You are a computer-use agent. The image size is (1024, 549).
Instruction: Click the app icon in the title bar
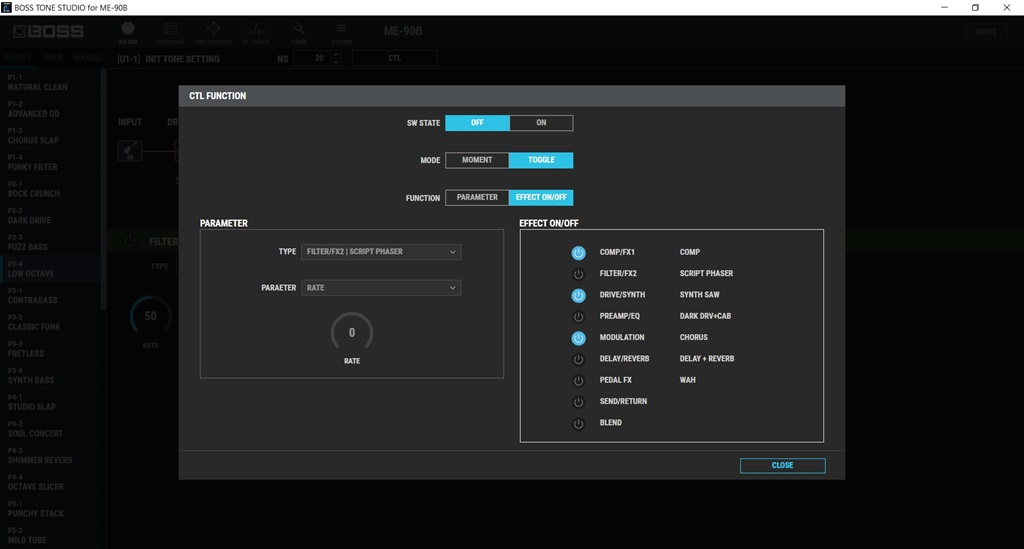(x=7, y=7)
